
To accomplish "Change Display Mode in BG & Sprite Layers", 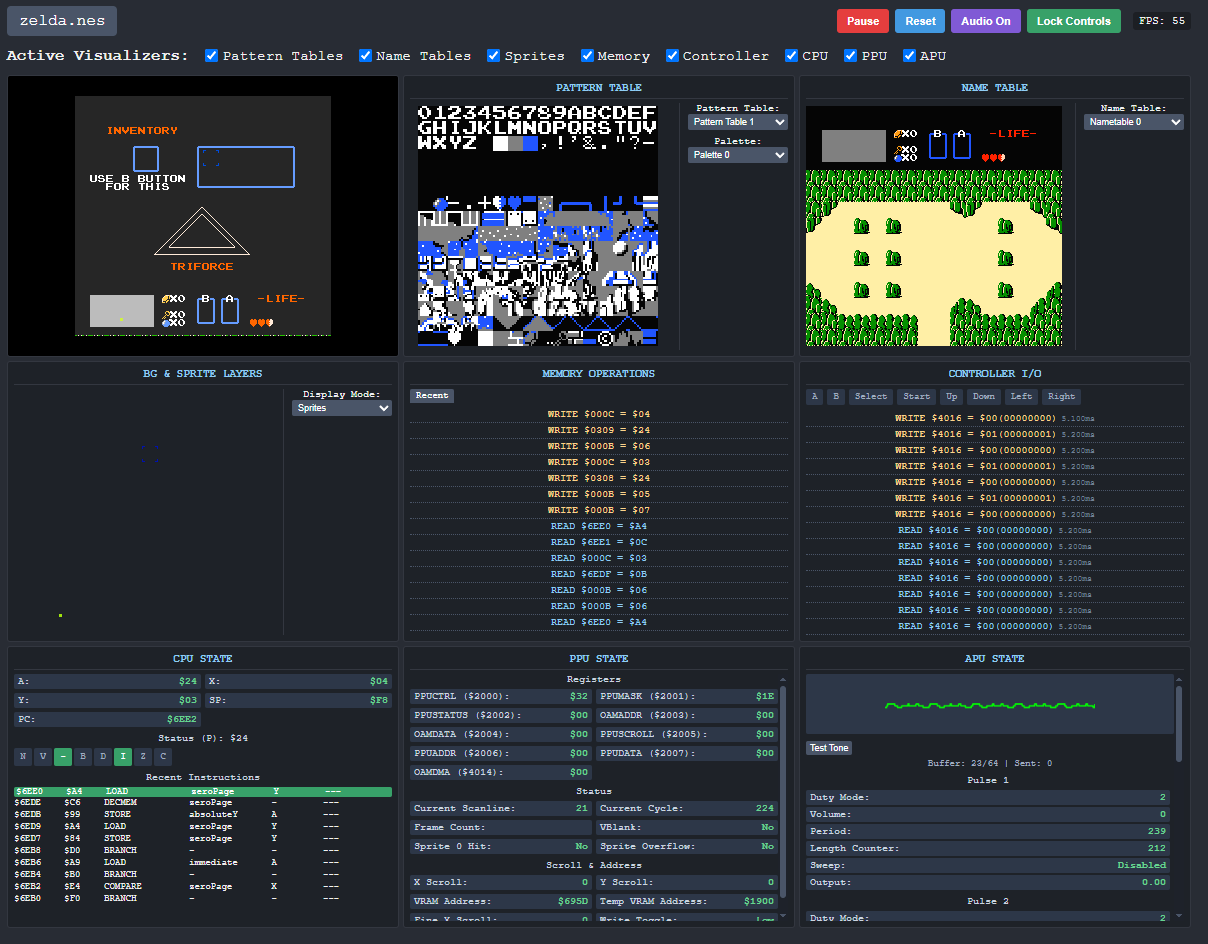I will [x=341, y=408].
